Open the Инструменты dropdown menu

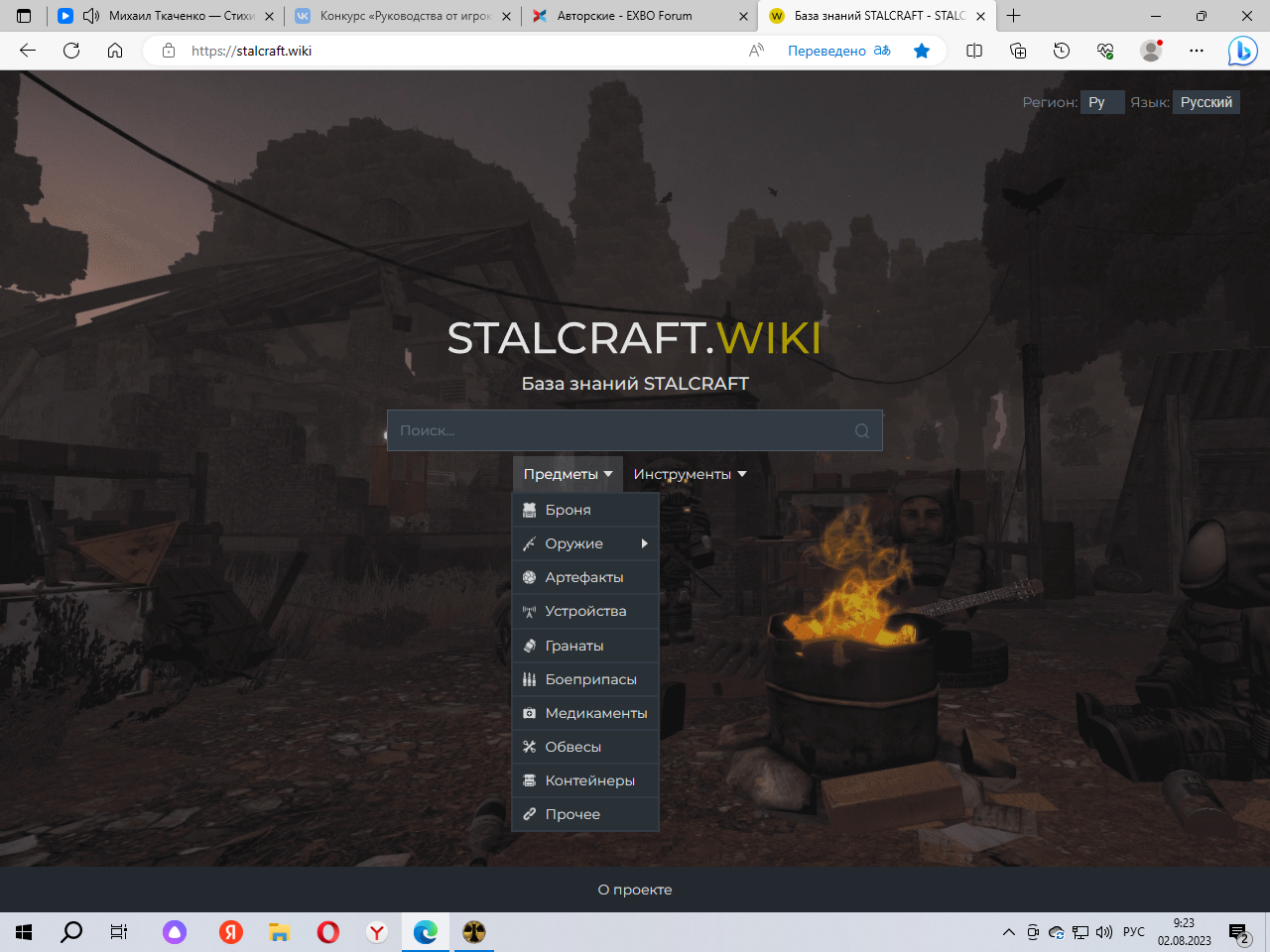pos(690,474)
